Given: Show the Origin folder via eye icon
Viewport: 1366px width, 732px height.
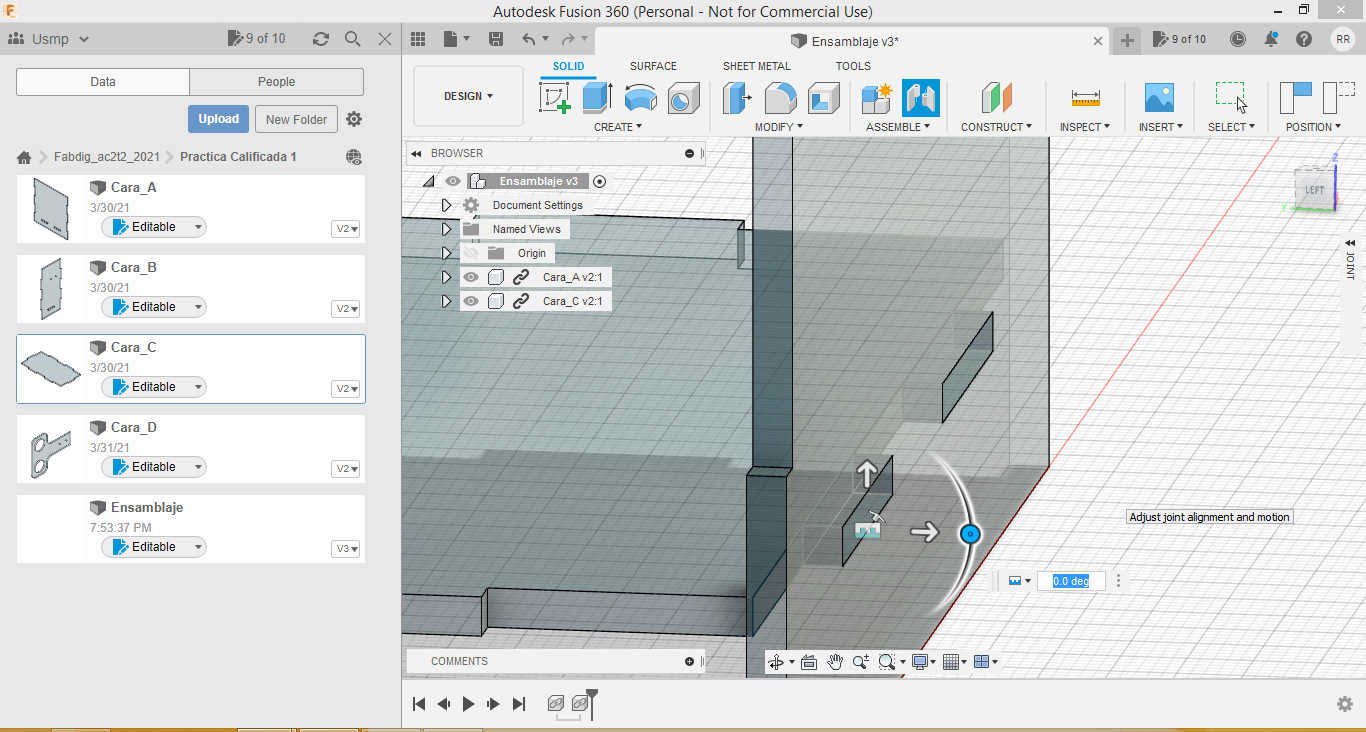Looking at the screenshot, I should tap(471, 253).
